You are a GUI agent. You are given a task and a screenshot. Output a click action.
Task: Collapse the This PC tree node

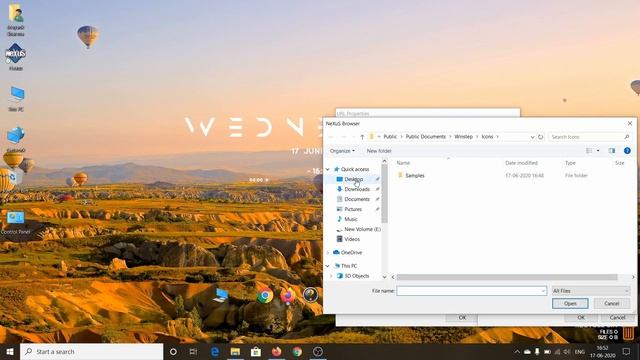tap(327, 266)
